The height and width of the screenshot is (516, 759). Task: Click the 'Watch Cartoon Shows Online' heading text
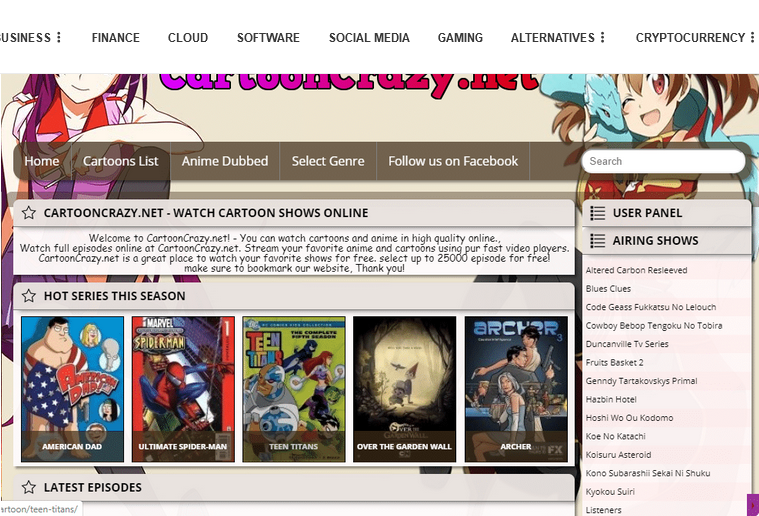271,213
